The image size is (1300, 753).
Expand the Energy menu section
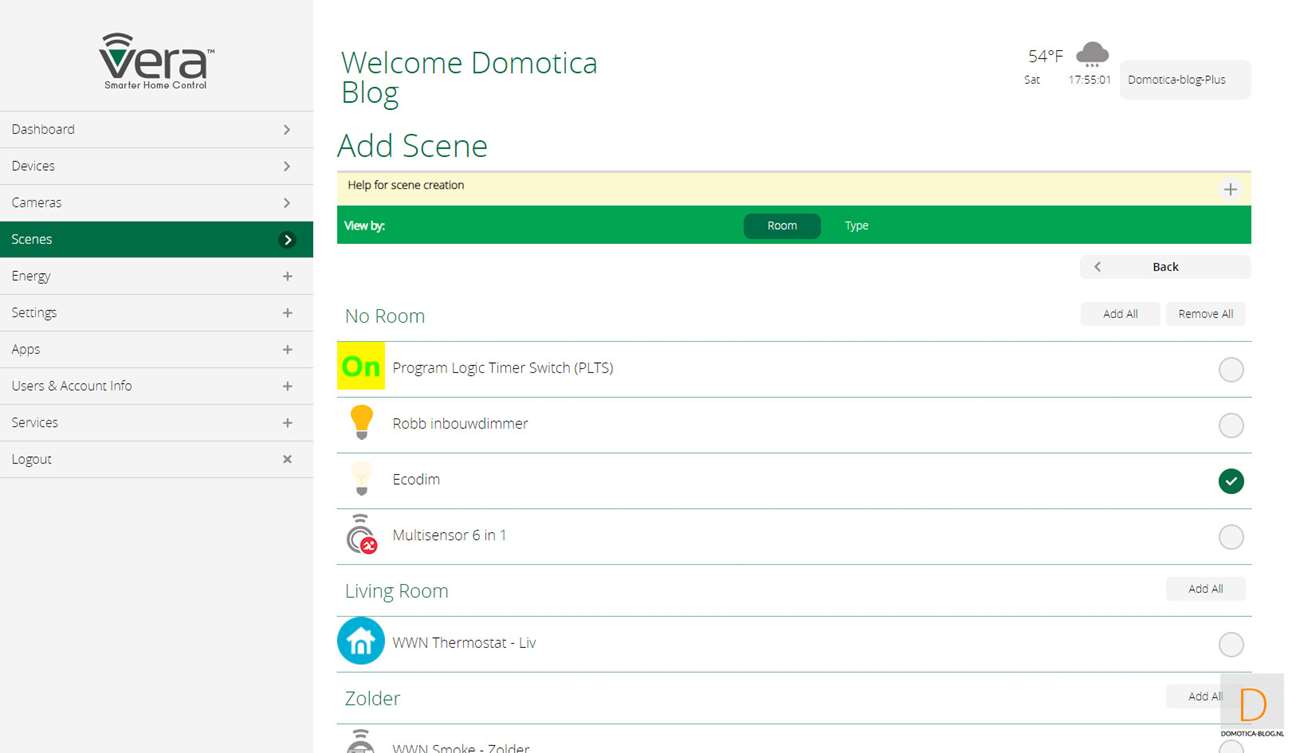287,276
